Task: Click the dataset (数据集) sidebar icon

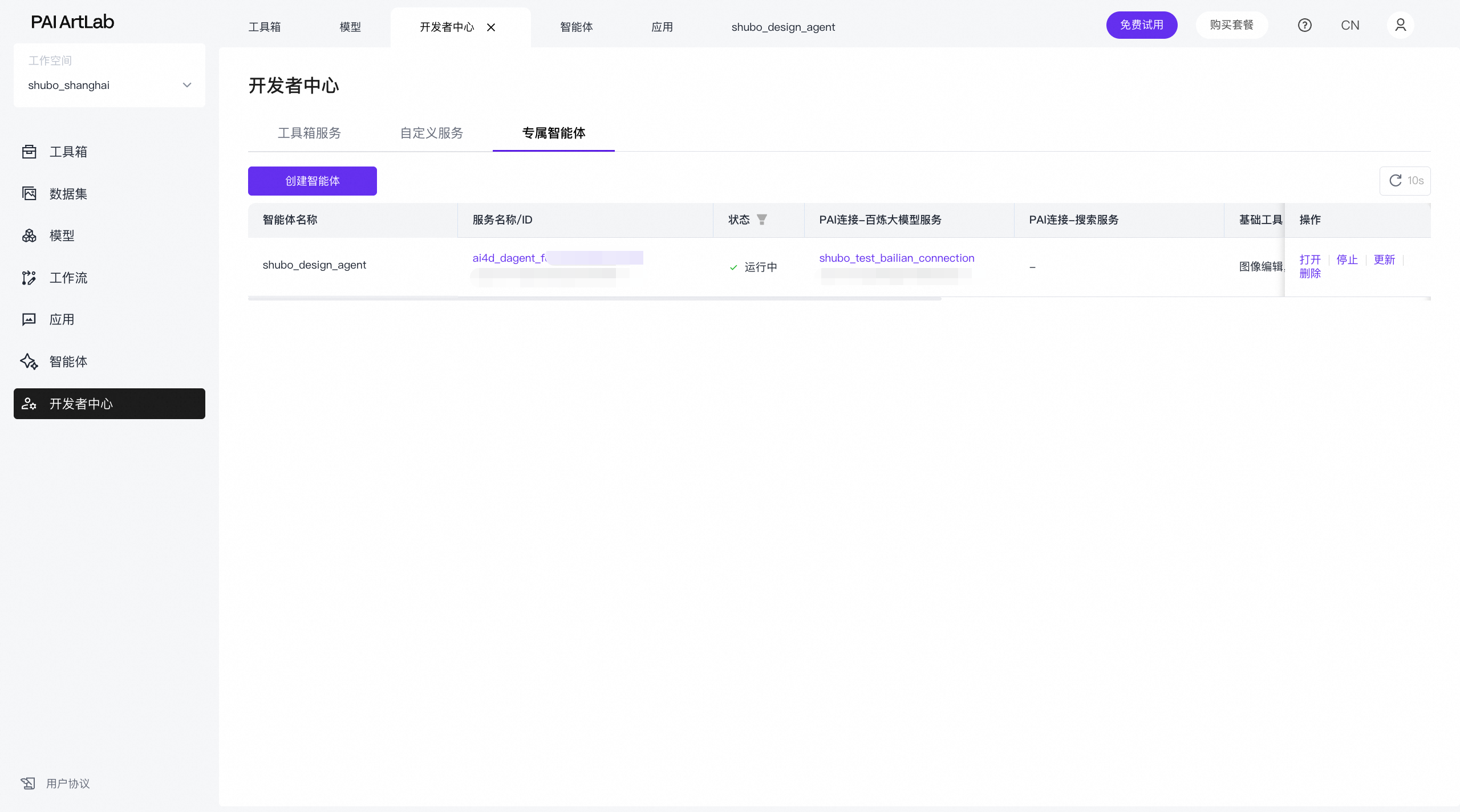Action: click(29, 194)
